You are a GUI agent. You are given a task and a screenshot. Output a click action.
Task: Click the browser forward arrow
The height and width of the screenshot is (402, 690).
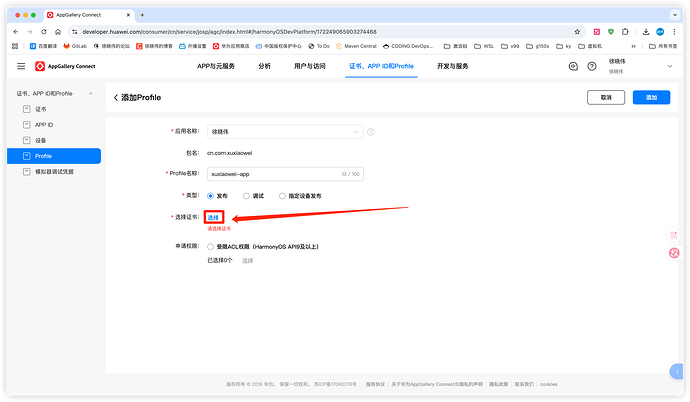pos(29,32)
